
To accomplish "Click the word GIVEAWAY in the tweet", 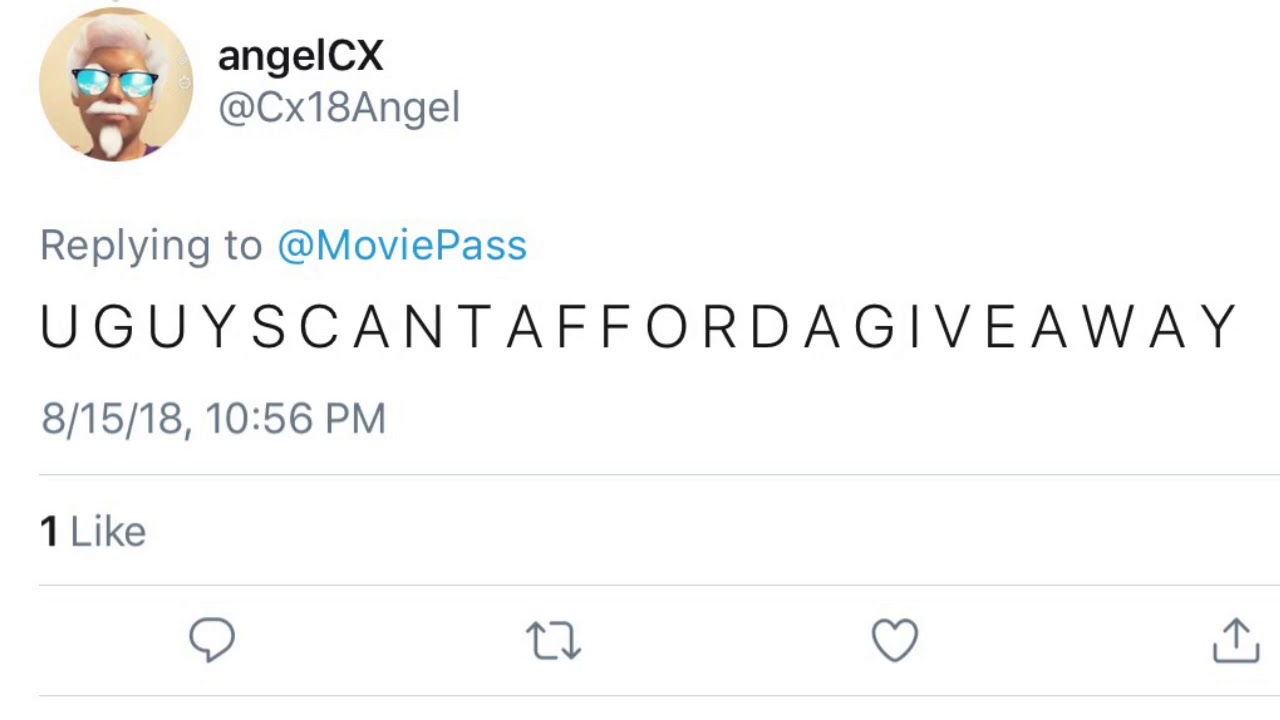I will pyautogui.click(x=1045, y=327).
